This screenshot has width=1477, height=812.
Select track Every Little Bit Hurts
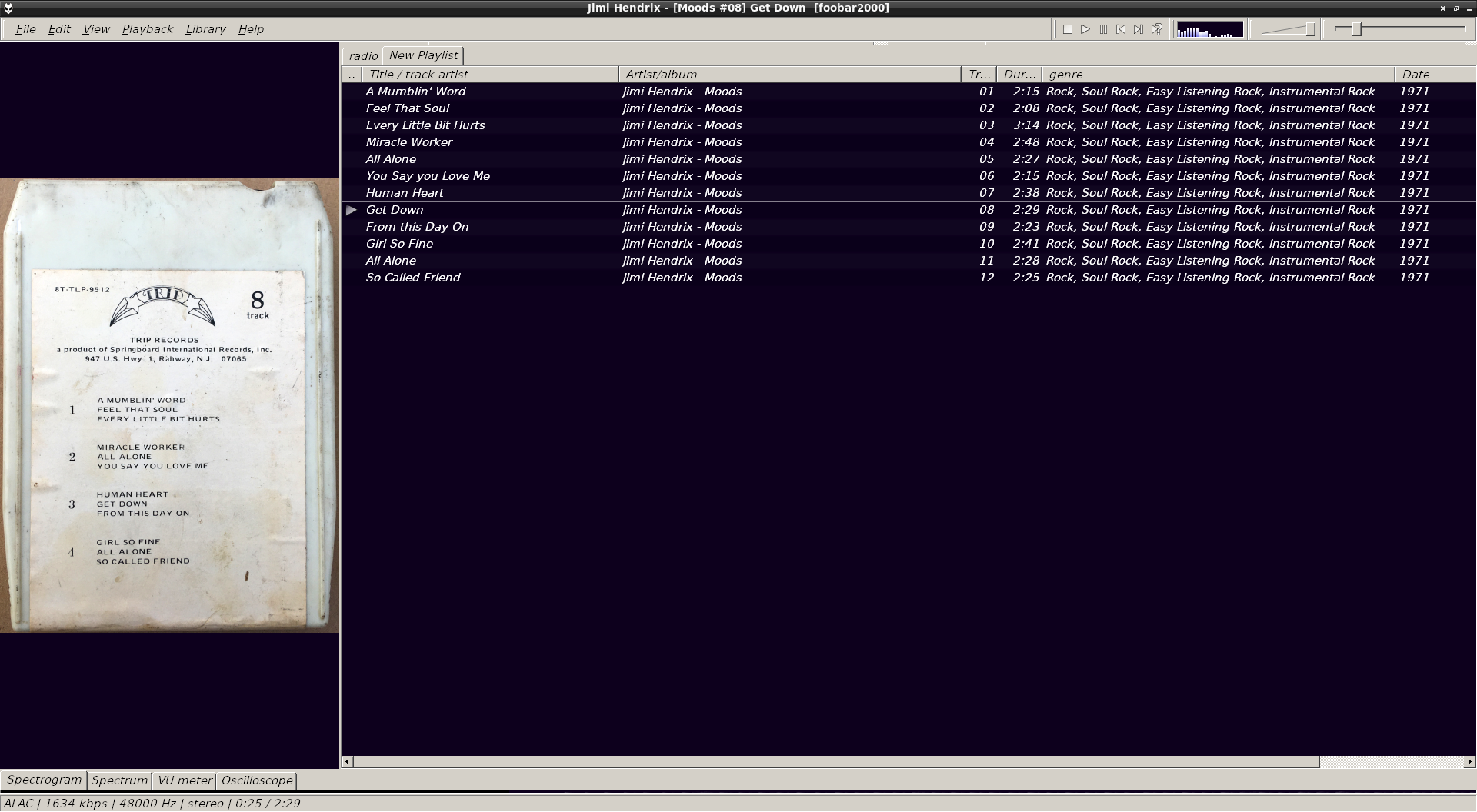click(x=908, y=125)
